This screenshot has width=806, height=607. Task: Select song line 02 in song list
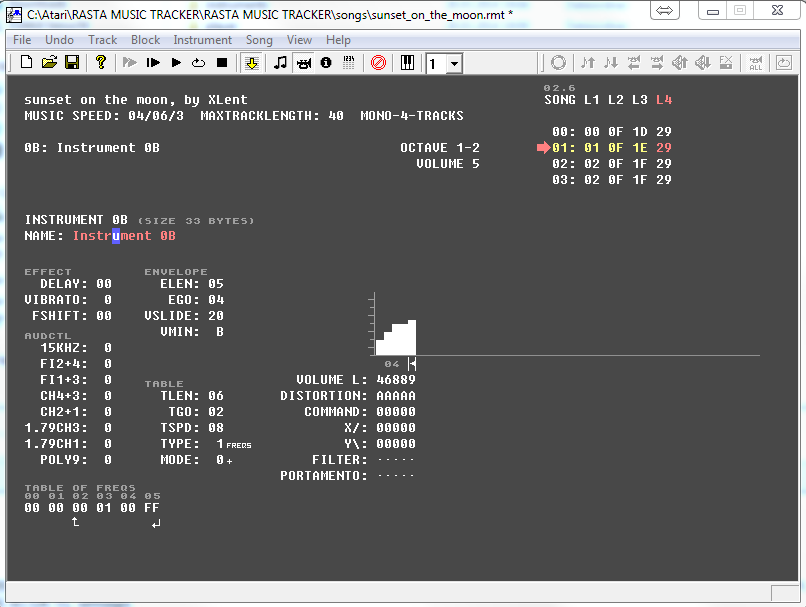point(612,164)
